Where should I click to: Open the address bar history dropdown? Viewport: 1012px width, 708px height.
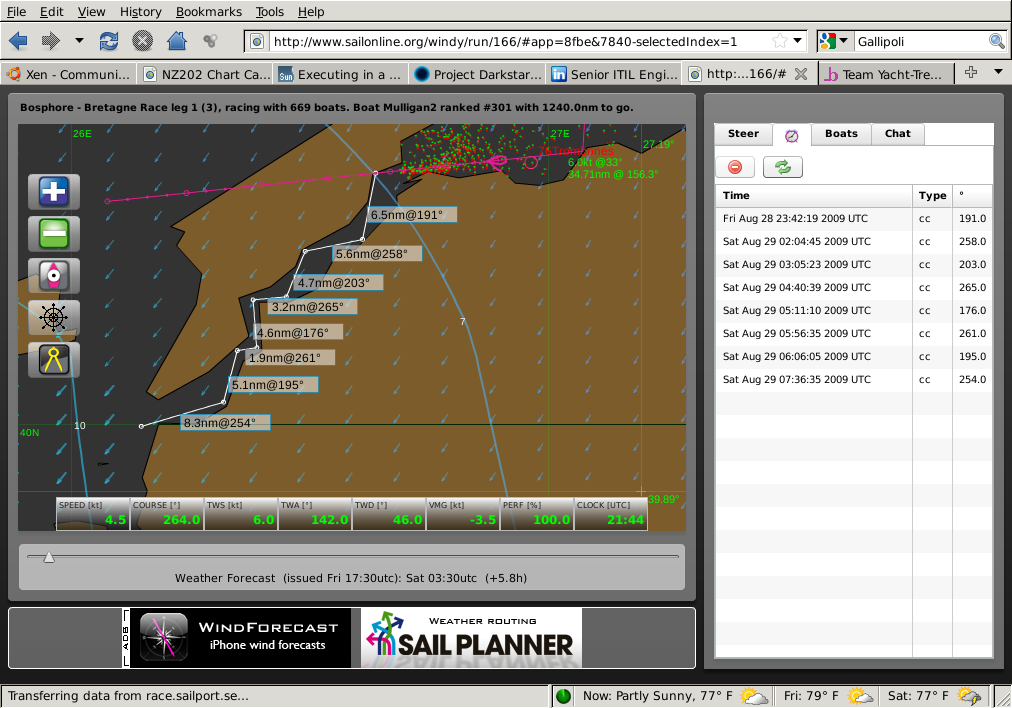(x=798, y=41)
